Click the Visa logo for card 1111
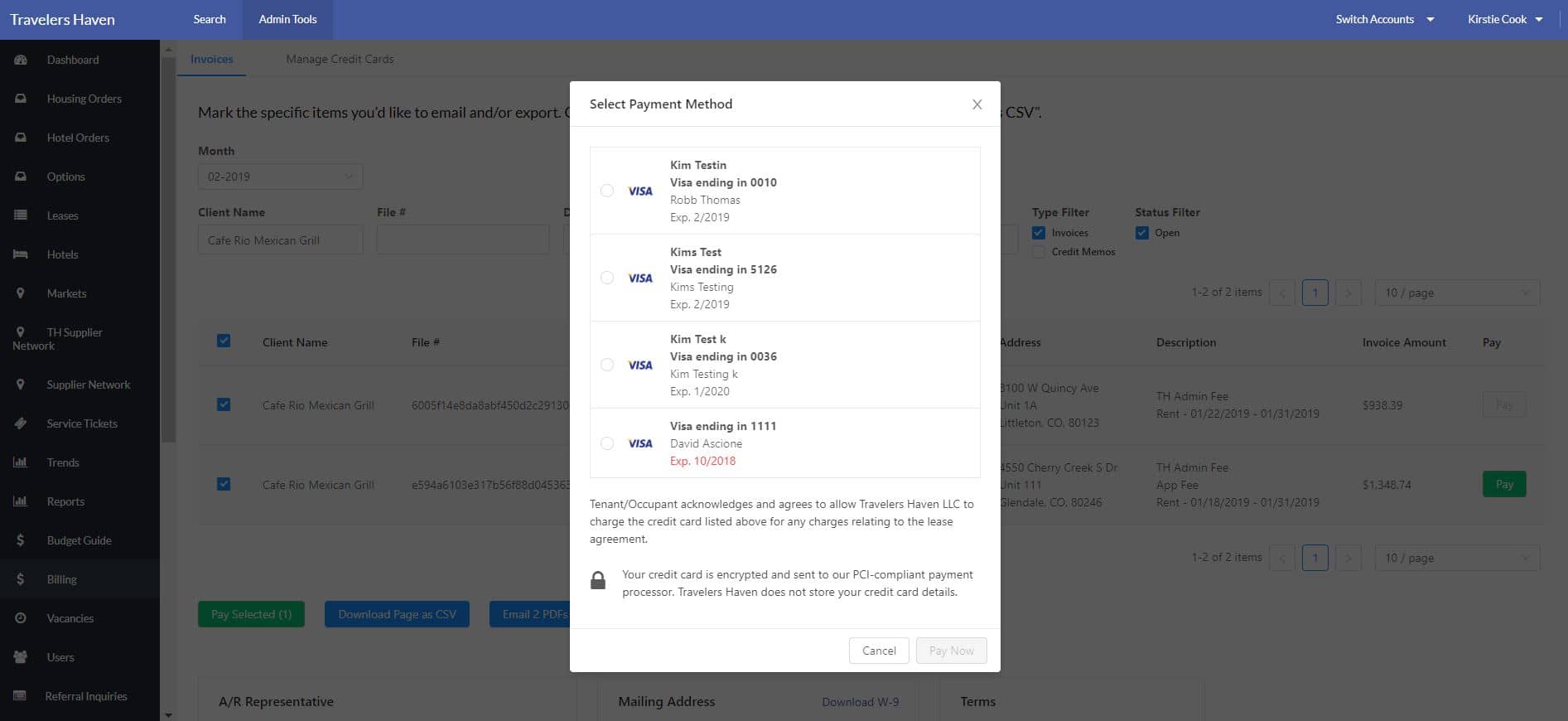The width and height of the screenshot is (1568, 721). pos(640,443)
